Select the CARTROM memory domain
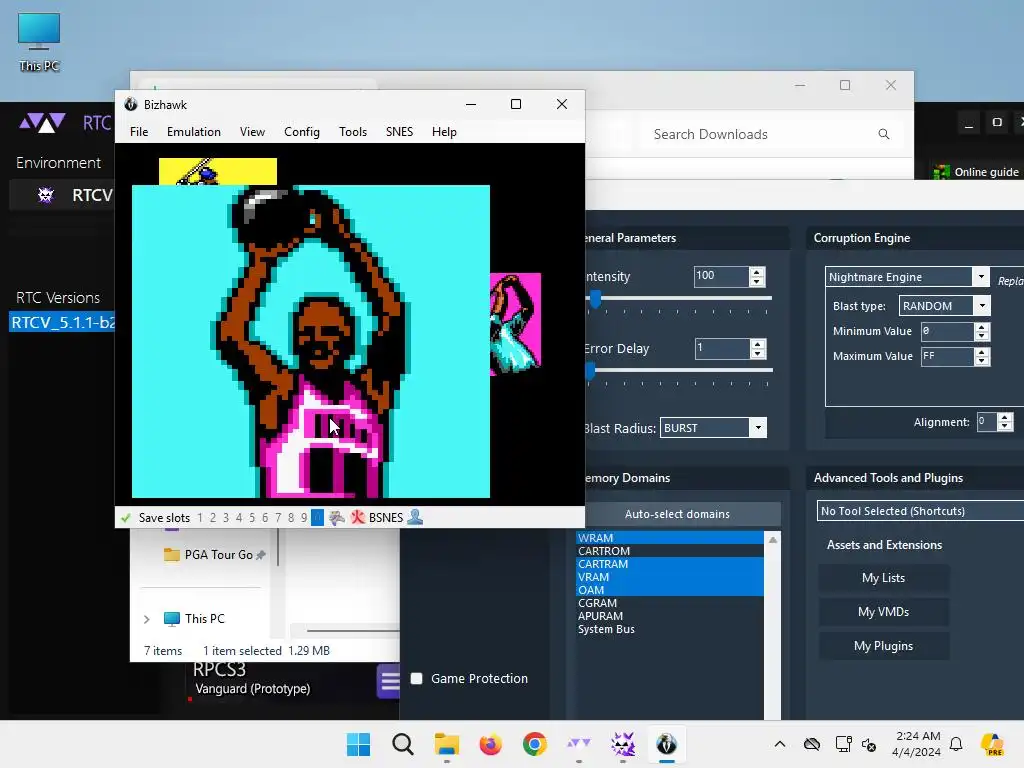This screenshot has width=1024, height=768. tap(669, 551)
